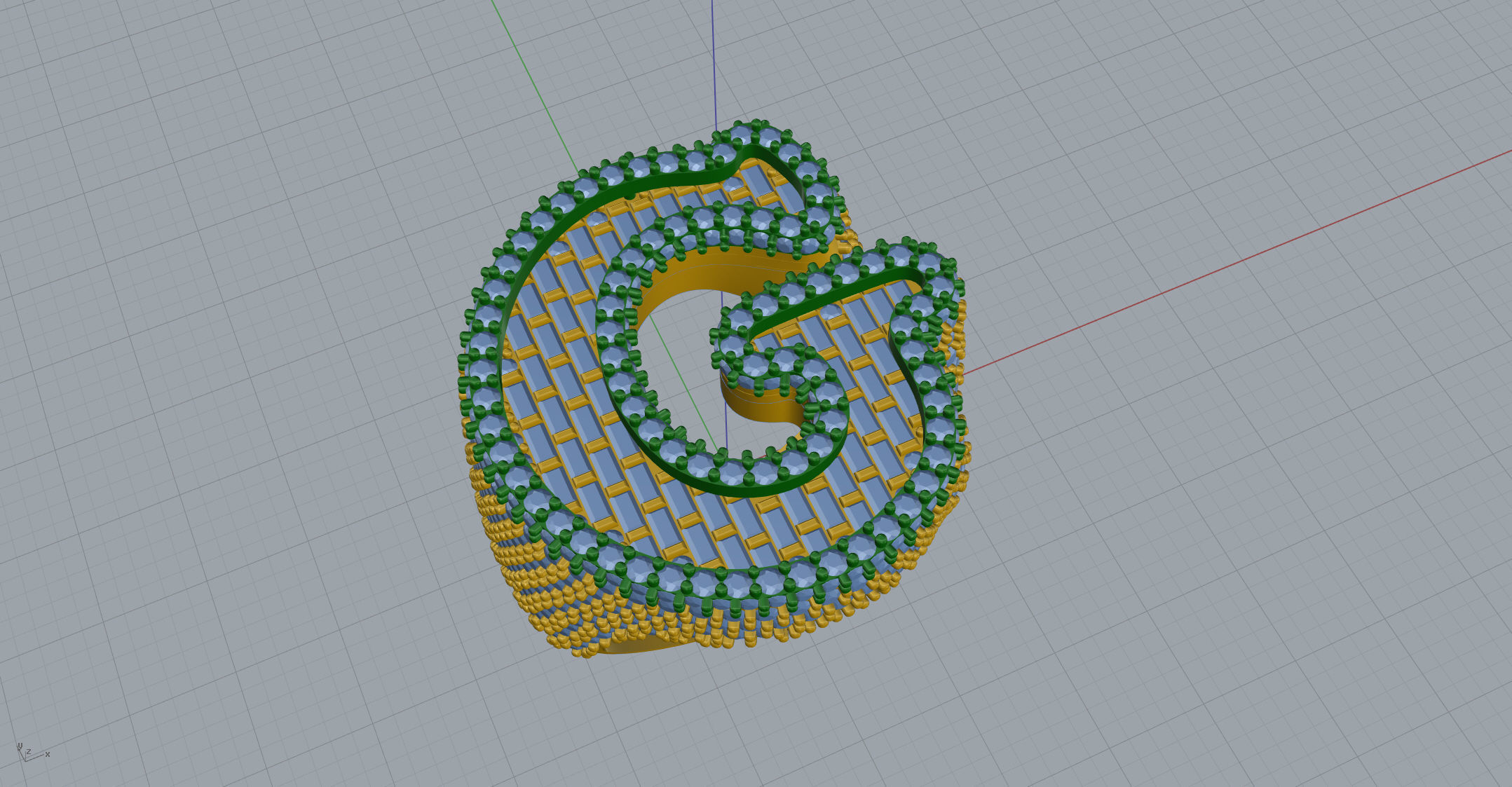Click the Y label on the axis icon
Image resolution: width=1512 pixels, height=787 pixels.
[x=20, y=746]
